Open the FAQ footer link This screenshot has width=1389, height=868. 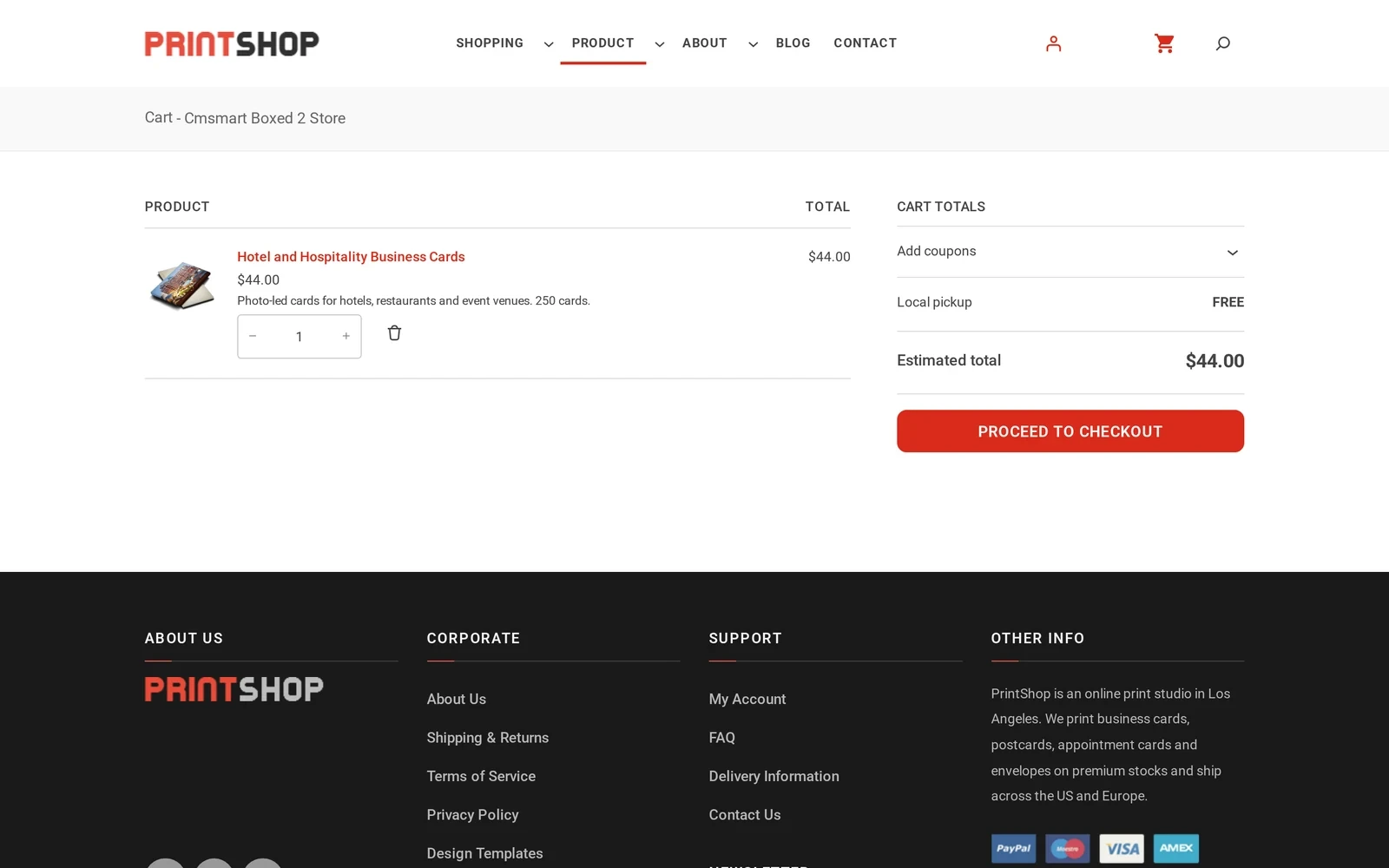721,738
